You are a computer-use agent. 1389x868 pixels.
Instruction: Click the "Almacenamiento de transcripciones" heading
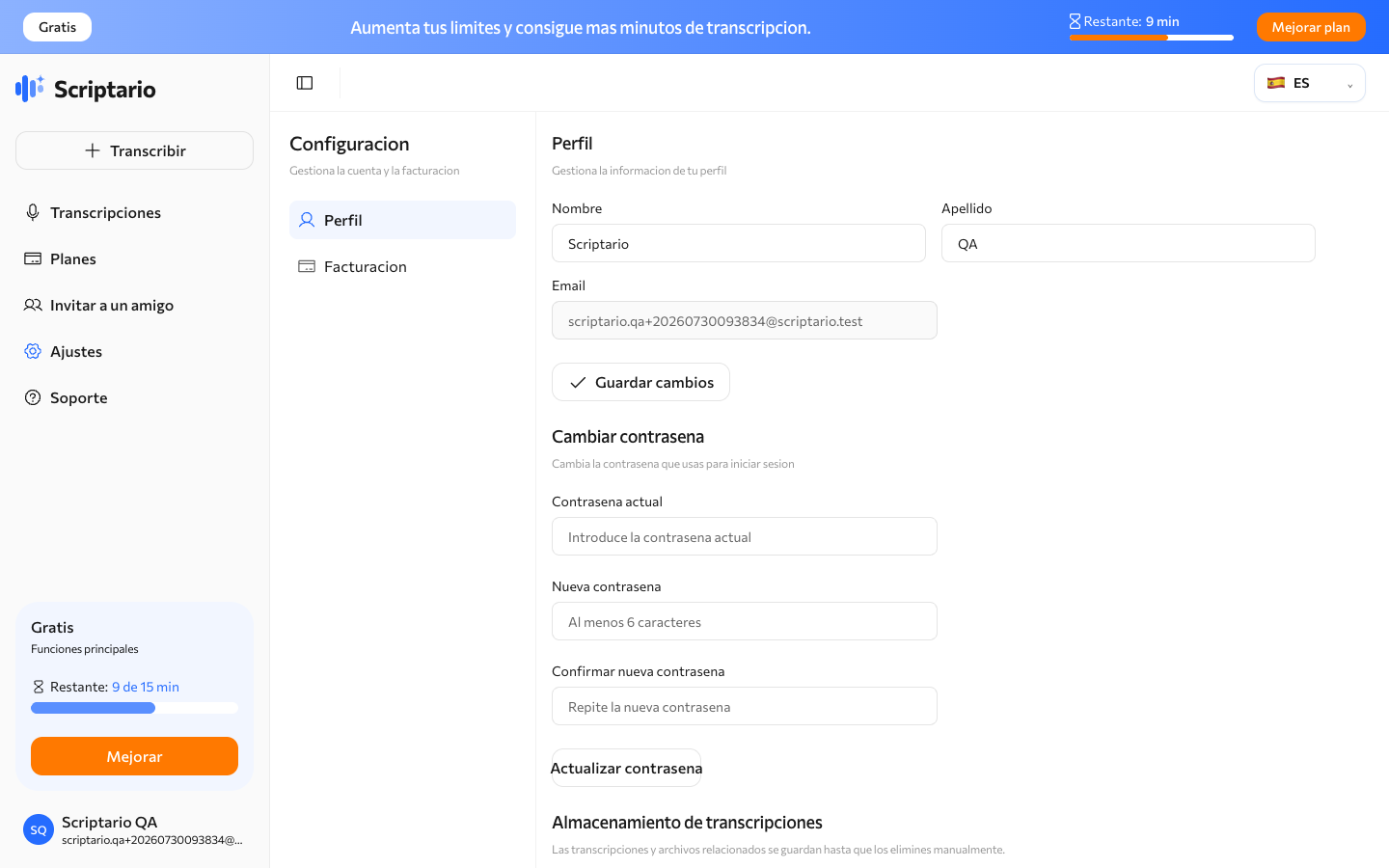pos(687,823)
